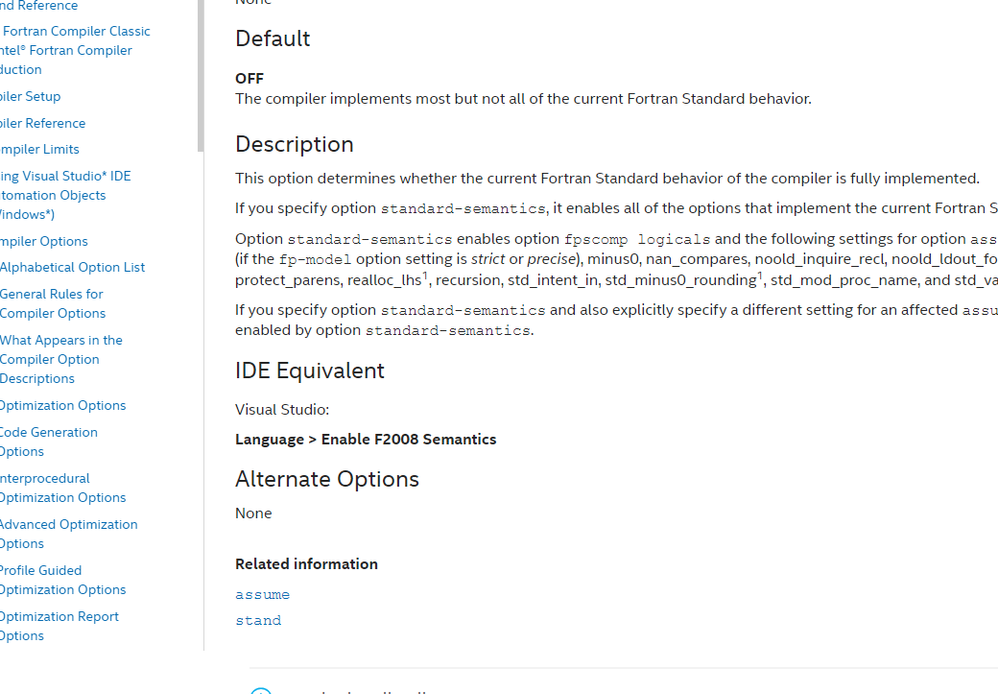Viewport: 998px width, 694px height.
Task: Click the blue circular icon at page bottom
Action: tap(261, 691)
